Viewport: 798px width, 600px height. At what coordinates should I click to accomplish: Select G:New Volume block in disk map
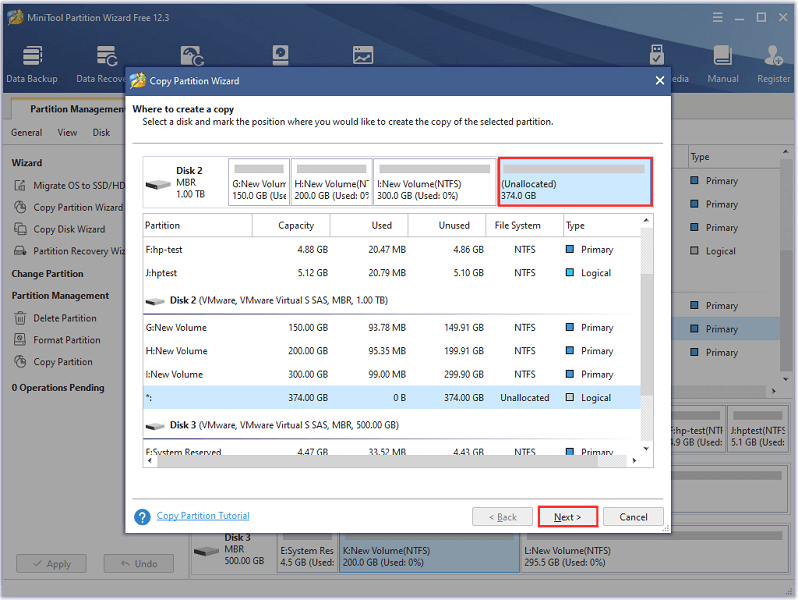pos(259,182)
